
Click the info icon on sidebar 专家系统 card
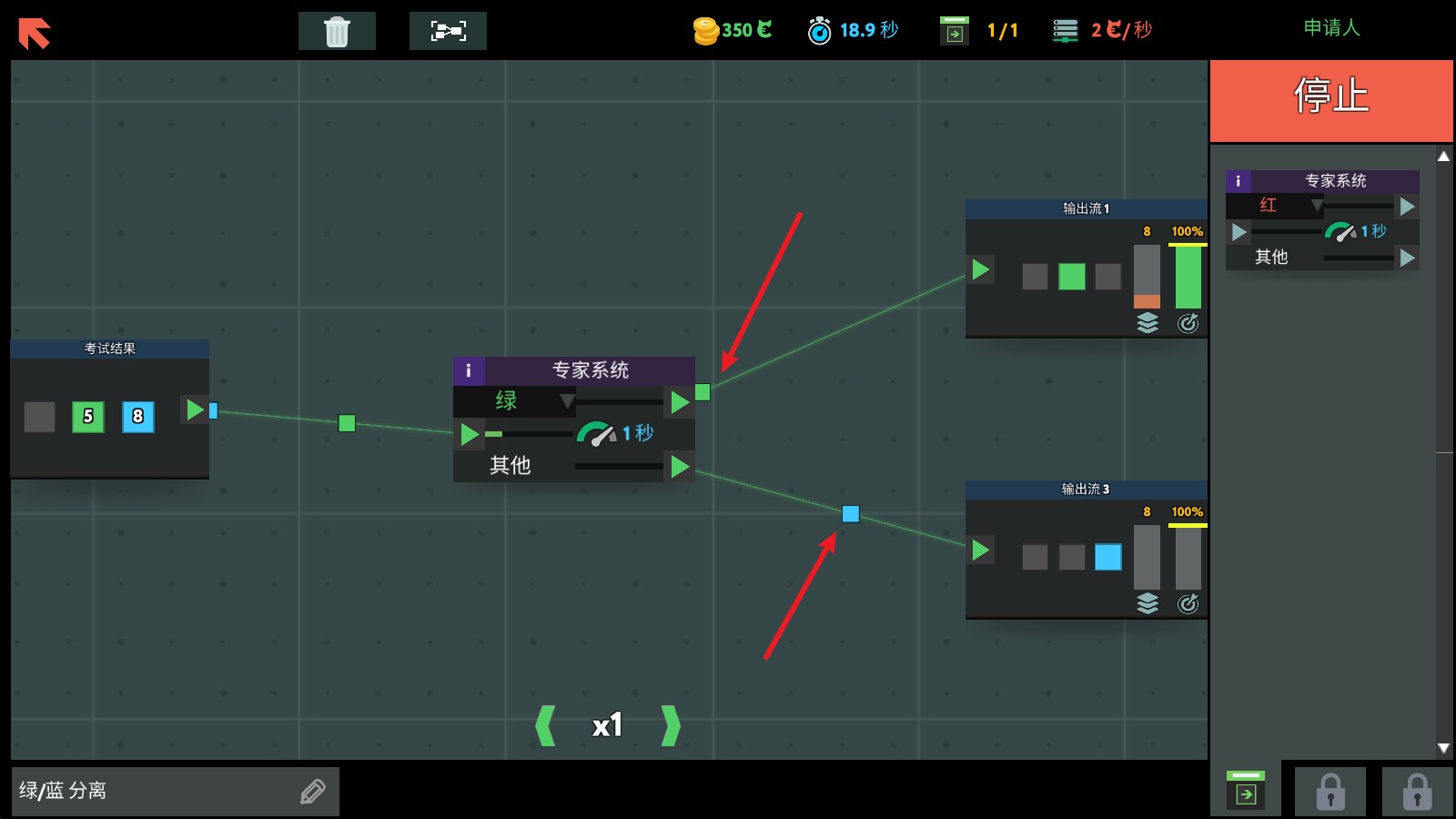(x=1238, y=181)
